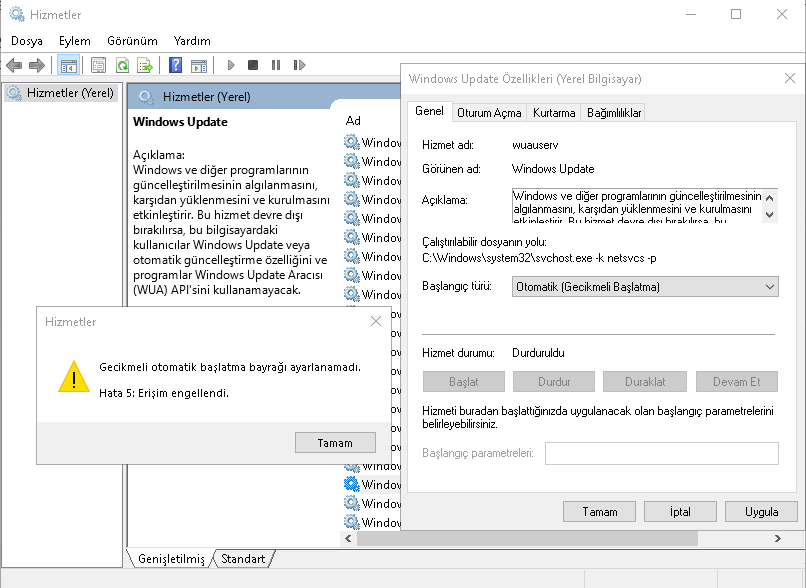Switch to the Kurtarma tab
Screen dimensions: 806x588
(554, 113)
